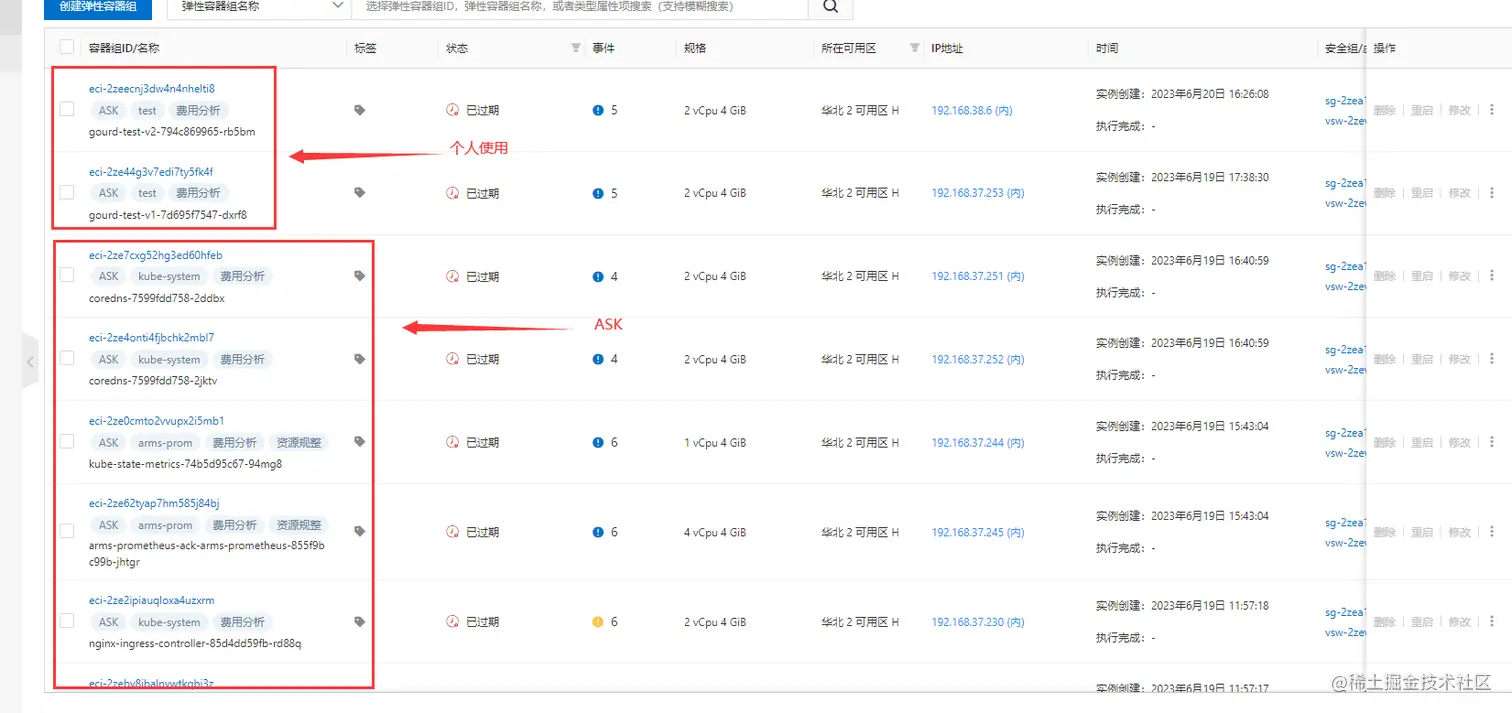Click 费用分析 tag in nginx-ingress-controller row
This screenshot has height=713, width=1512.
(242, 622)
